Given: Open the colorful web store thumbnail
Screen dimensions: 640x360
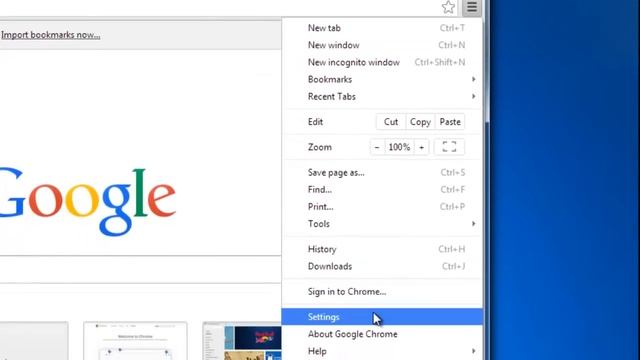Looking at the screenshot, I should tap(242, 341).
